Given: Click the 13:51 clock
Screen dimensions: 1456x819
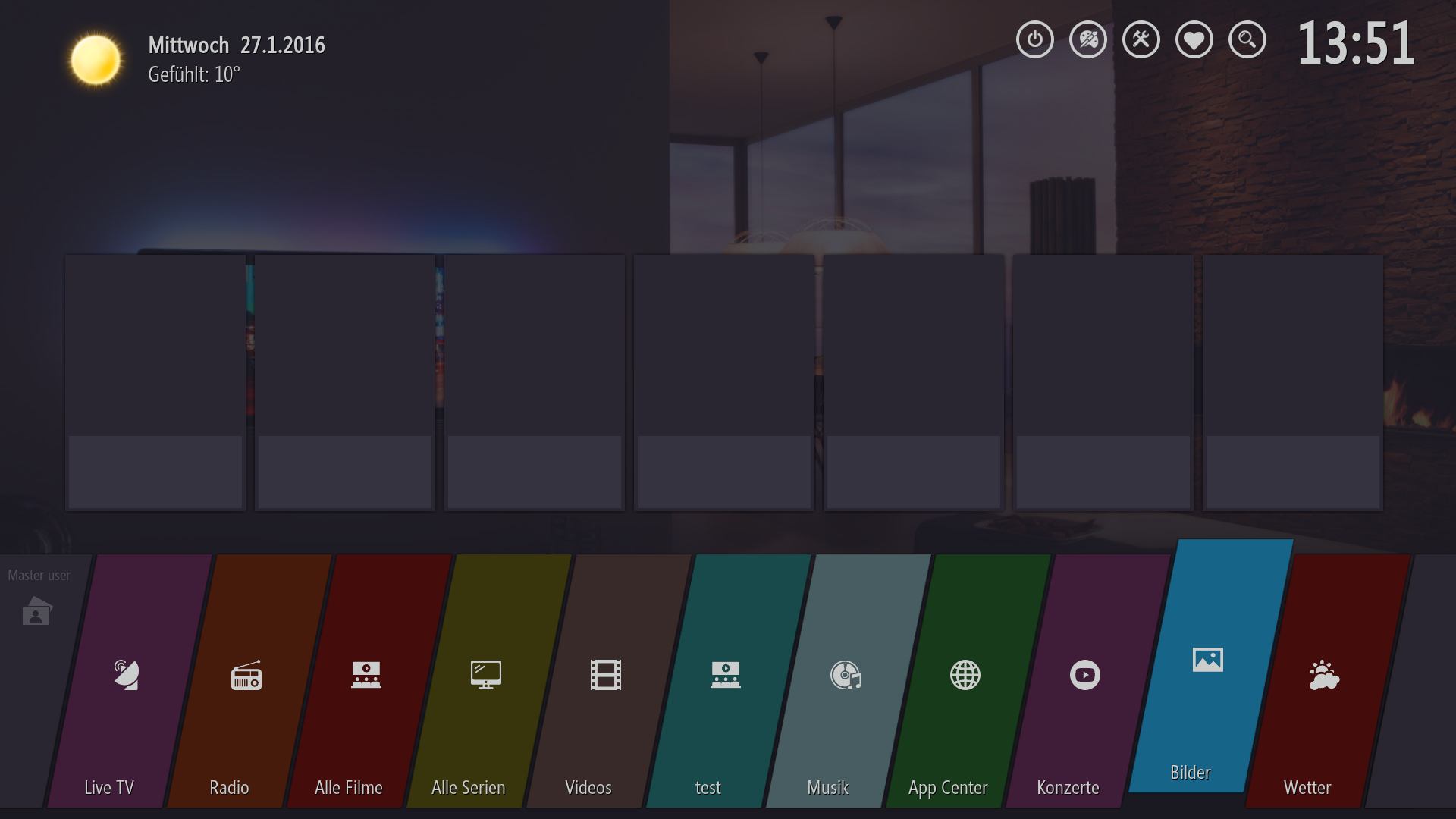Looking at the screenshot, I should click(1356, 43).
